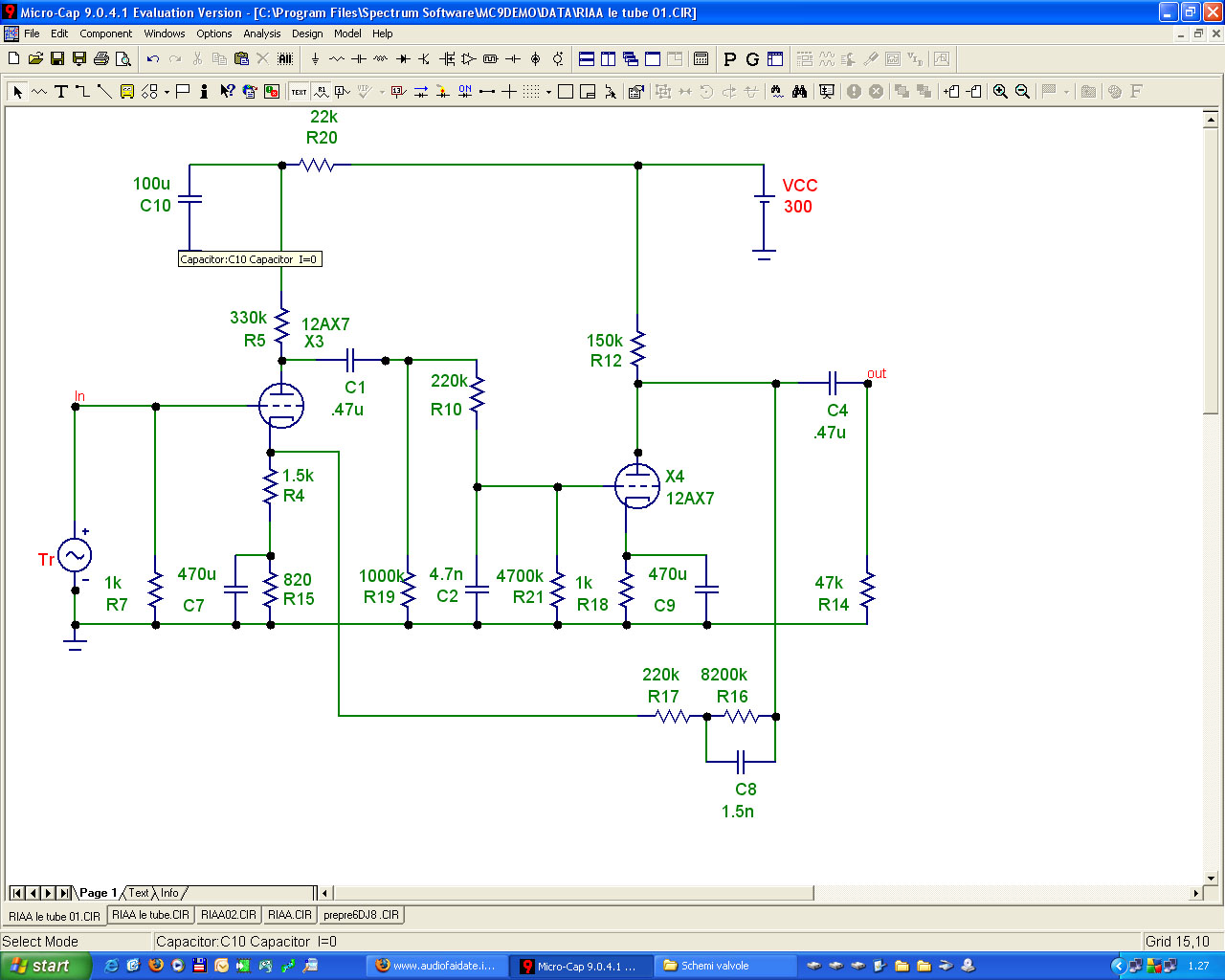Toggle Attribute Text display (R1 icon)
Screen dimensions: 1225x980
click(x=322, y=92)
